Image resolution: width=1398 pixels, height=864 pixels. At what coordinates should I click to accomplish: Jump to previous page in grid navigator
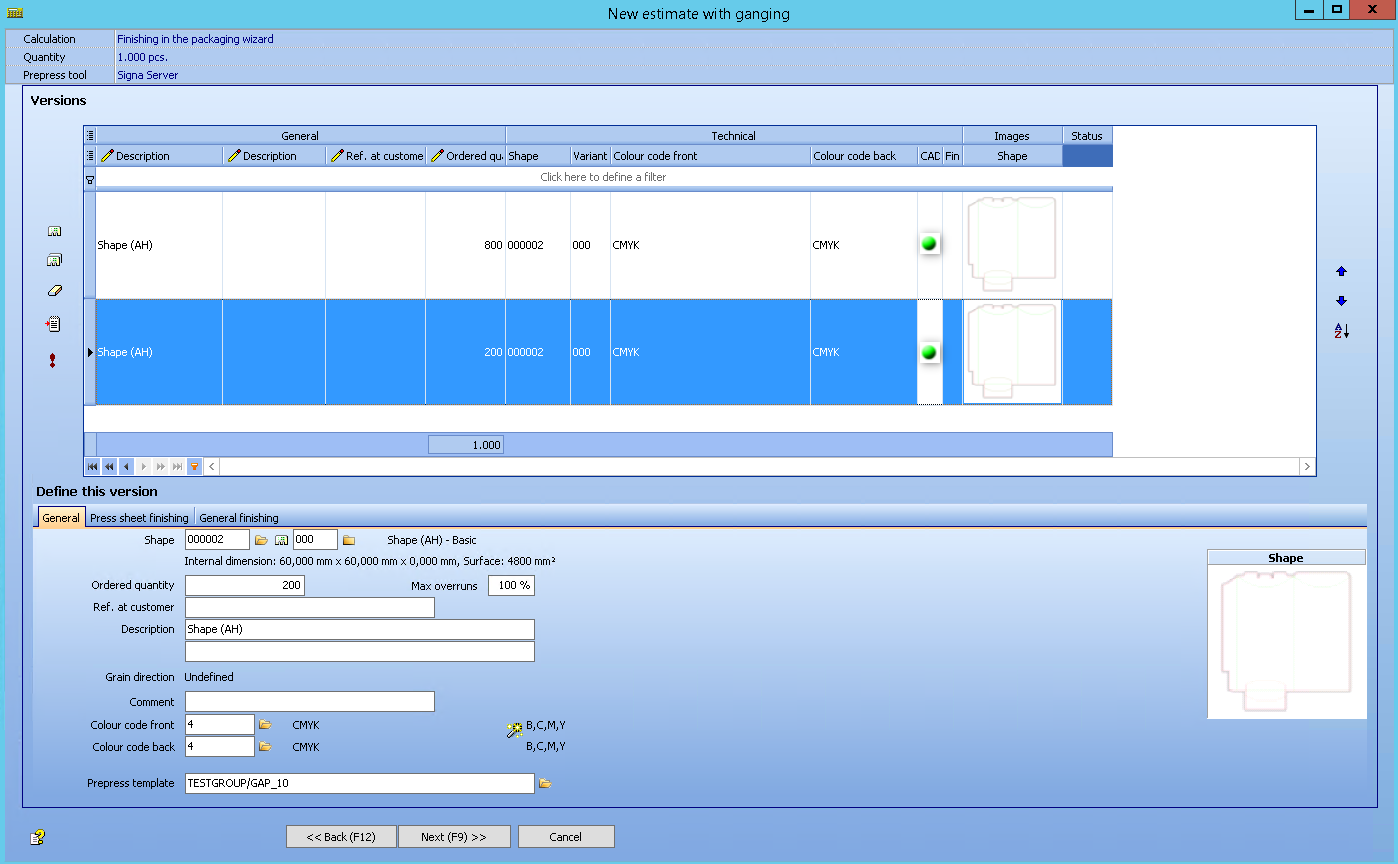110,467
